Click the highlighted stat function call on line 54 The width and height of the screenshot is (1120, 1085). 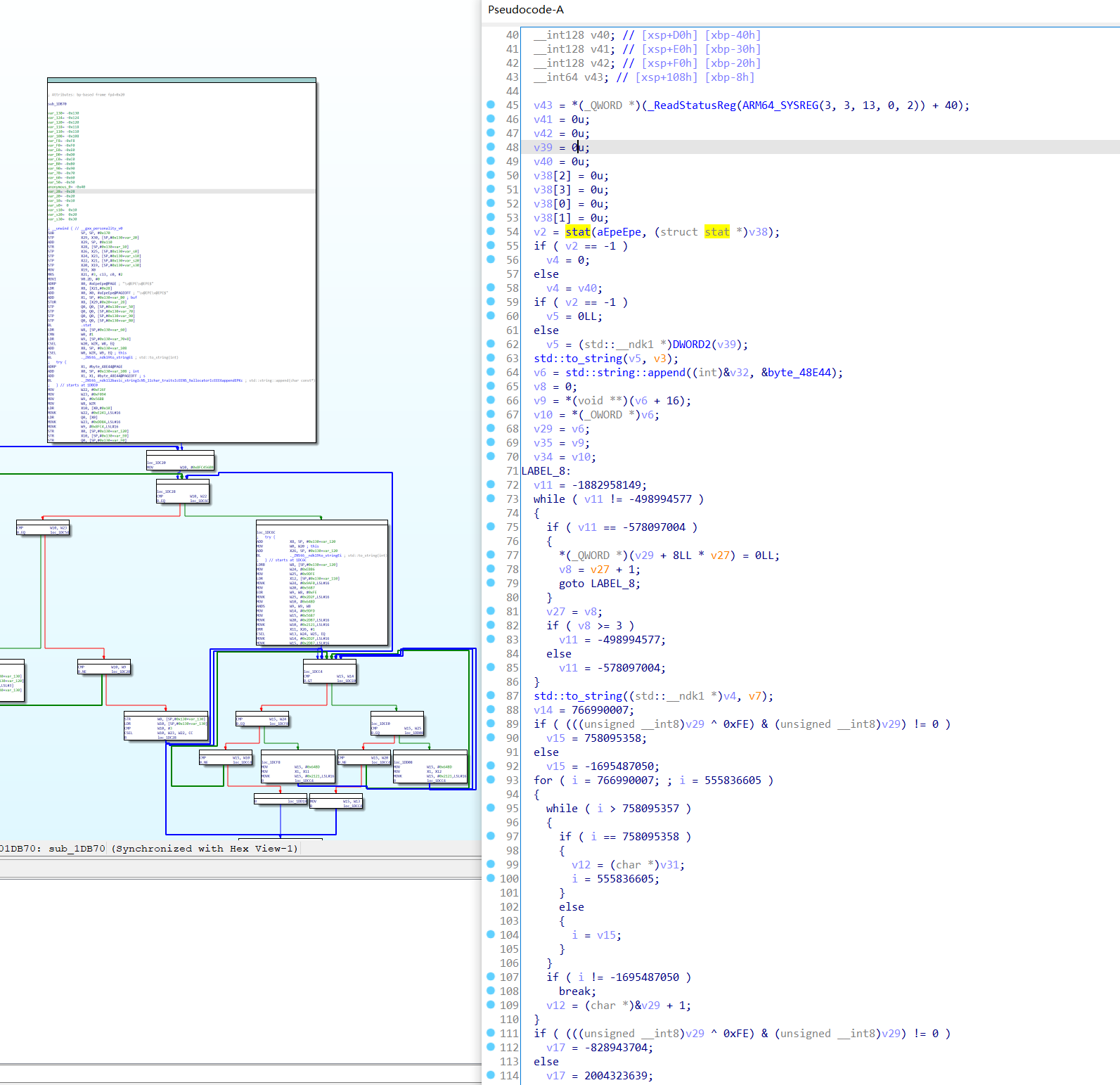coord(577,232)
